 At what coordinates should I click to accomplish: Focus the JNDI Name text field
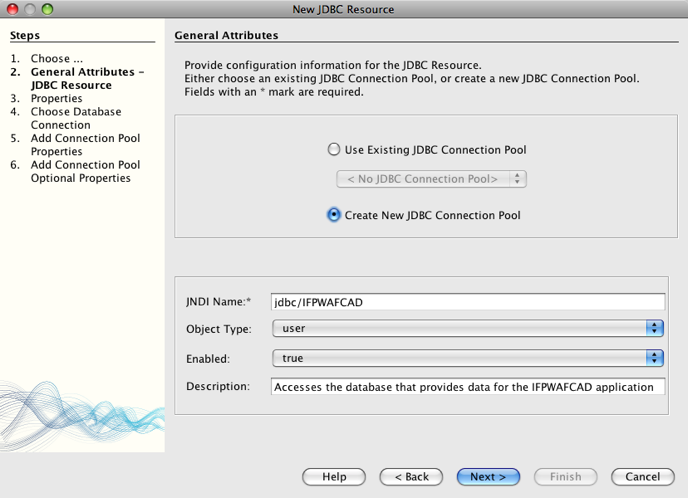point(467,301)
